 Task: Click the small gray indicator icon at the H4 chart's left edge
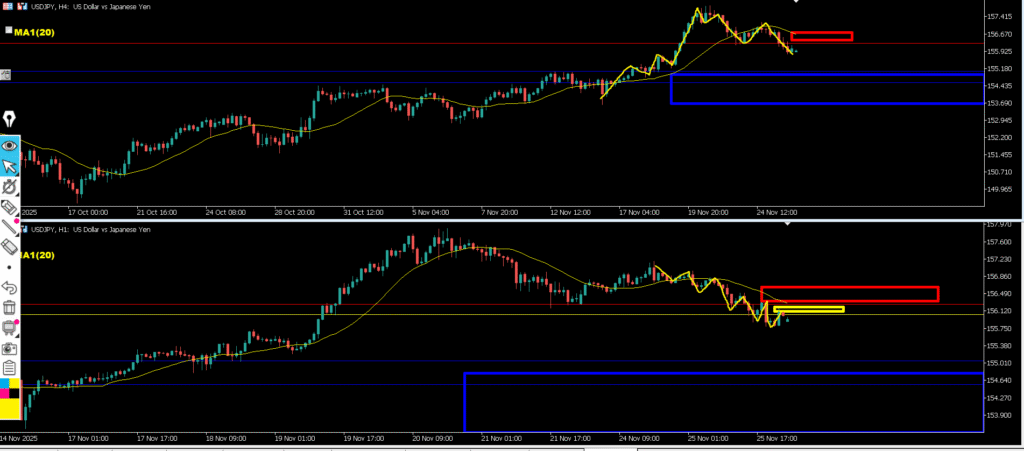click(6, 75)
